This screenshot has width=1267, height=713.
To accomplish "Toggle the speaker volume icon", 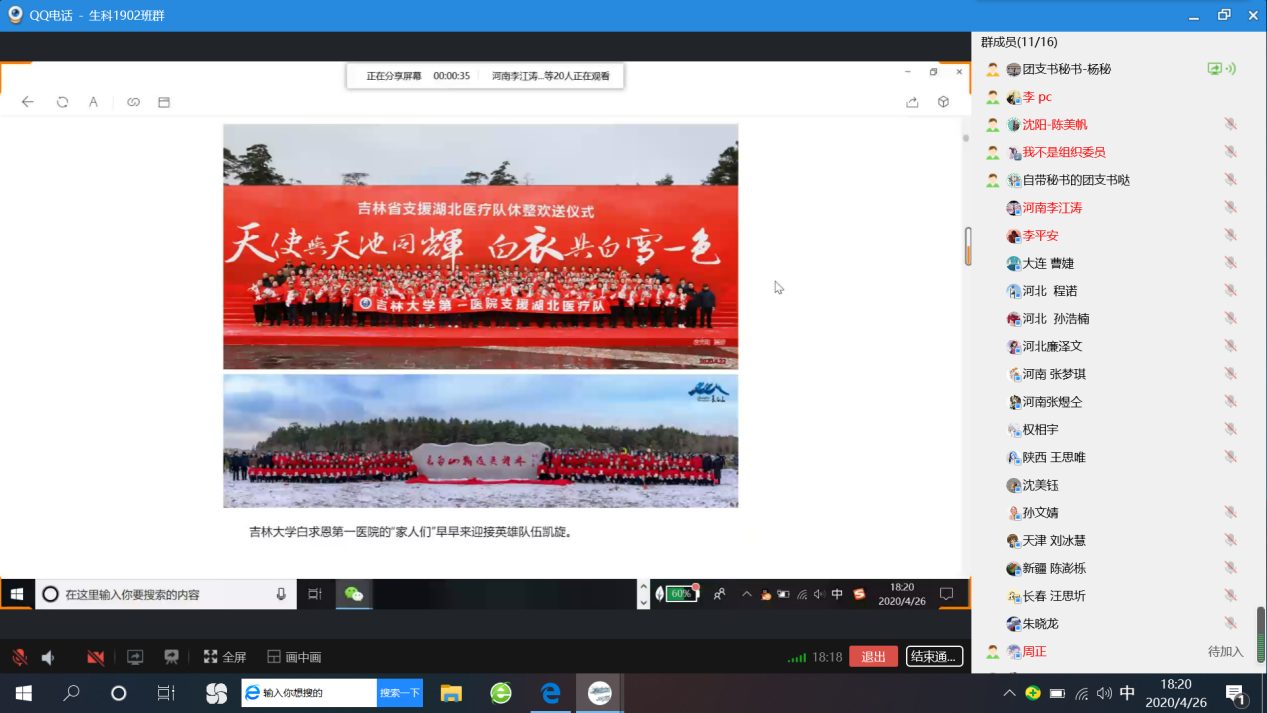I will pyautogui.click(x=48, y=657).
